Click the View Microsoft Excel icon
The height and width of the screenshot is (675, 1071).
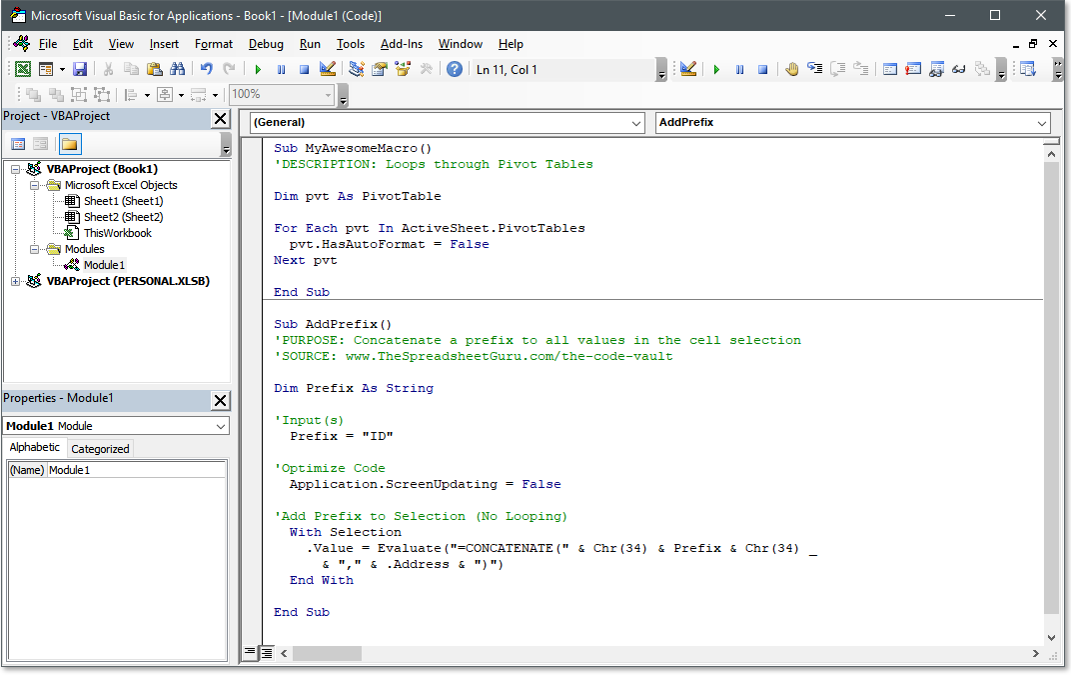22,68
